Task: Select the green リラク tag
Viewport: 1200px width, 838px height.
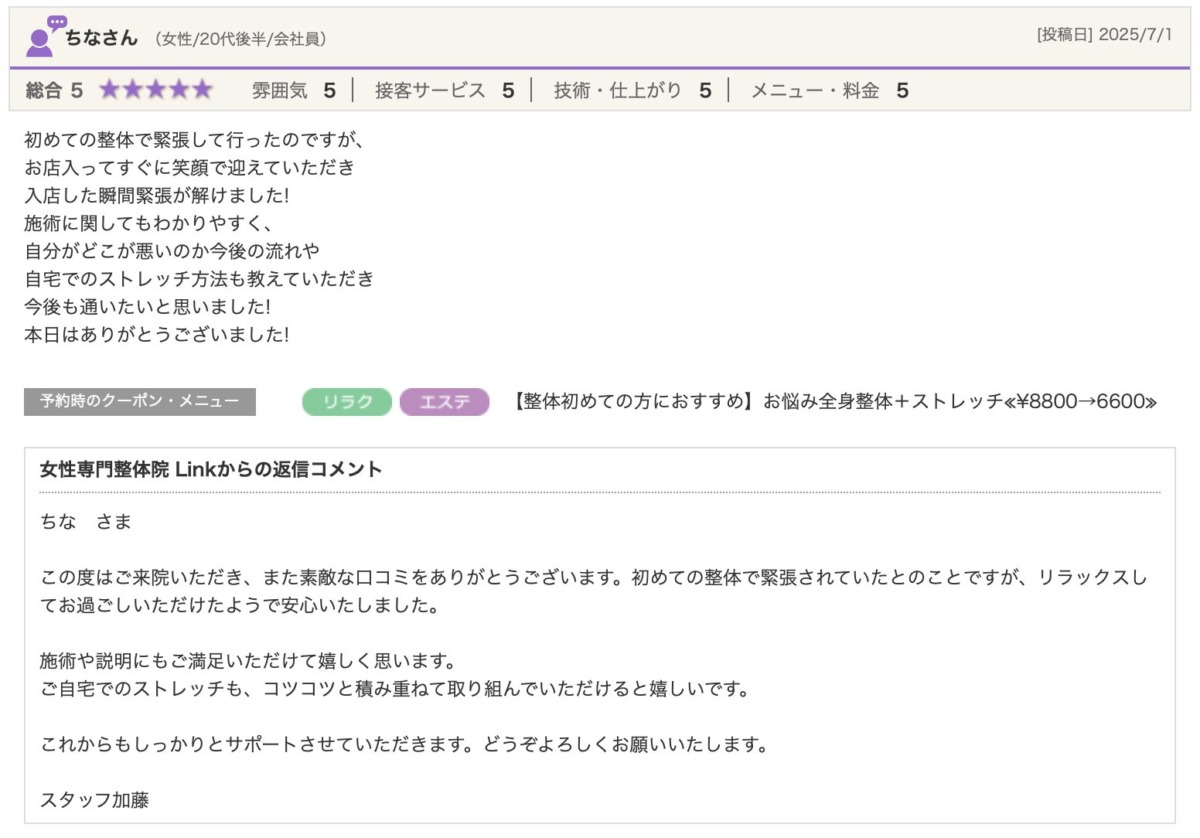Action: 347,402
